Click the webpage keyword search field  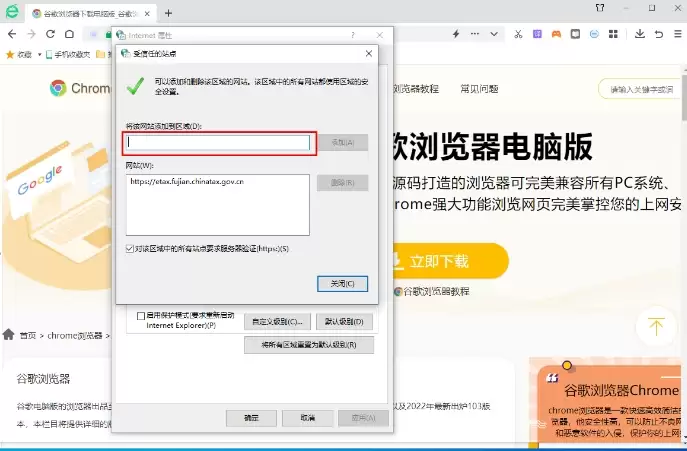point(641,89)
